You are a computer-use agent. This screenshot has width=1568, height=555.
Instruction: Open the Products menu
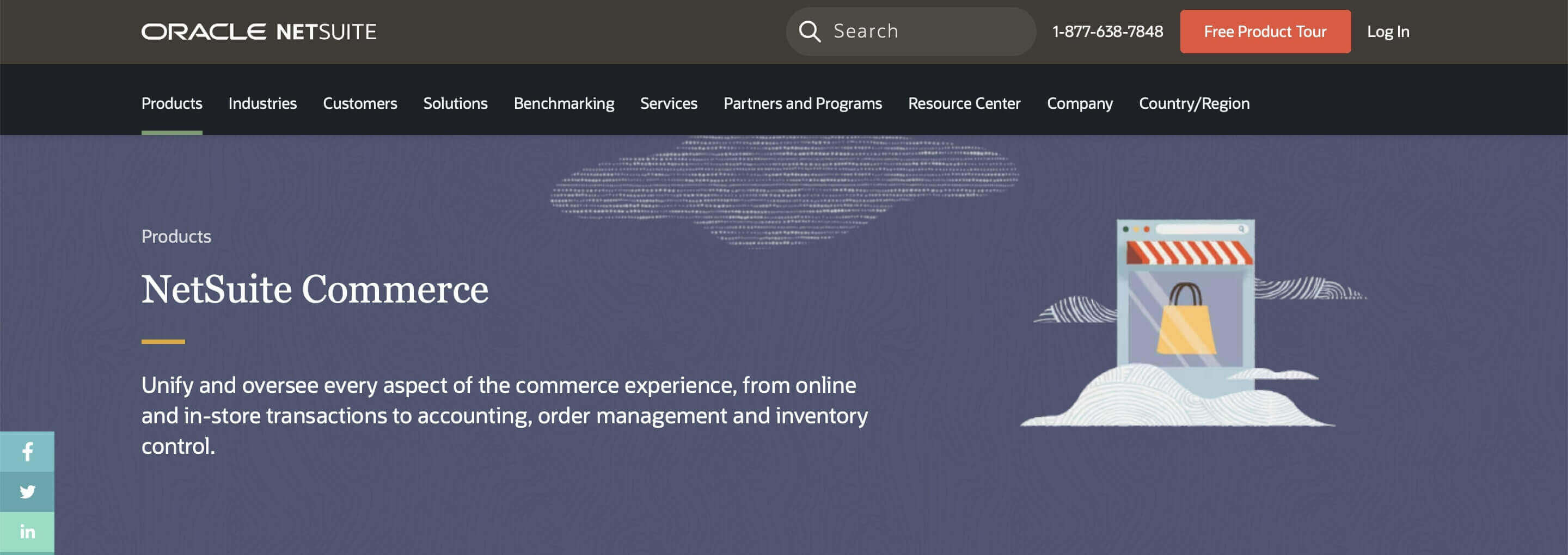click(171, 103)
